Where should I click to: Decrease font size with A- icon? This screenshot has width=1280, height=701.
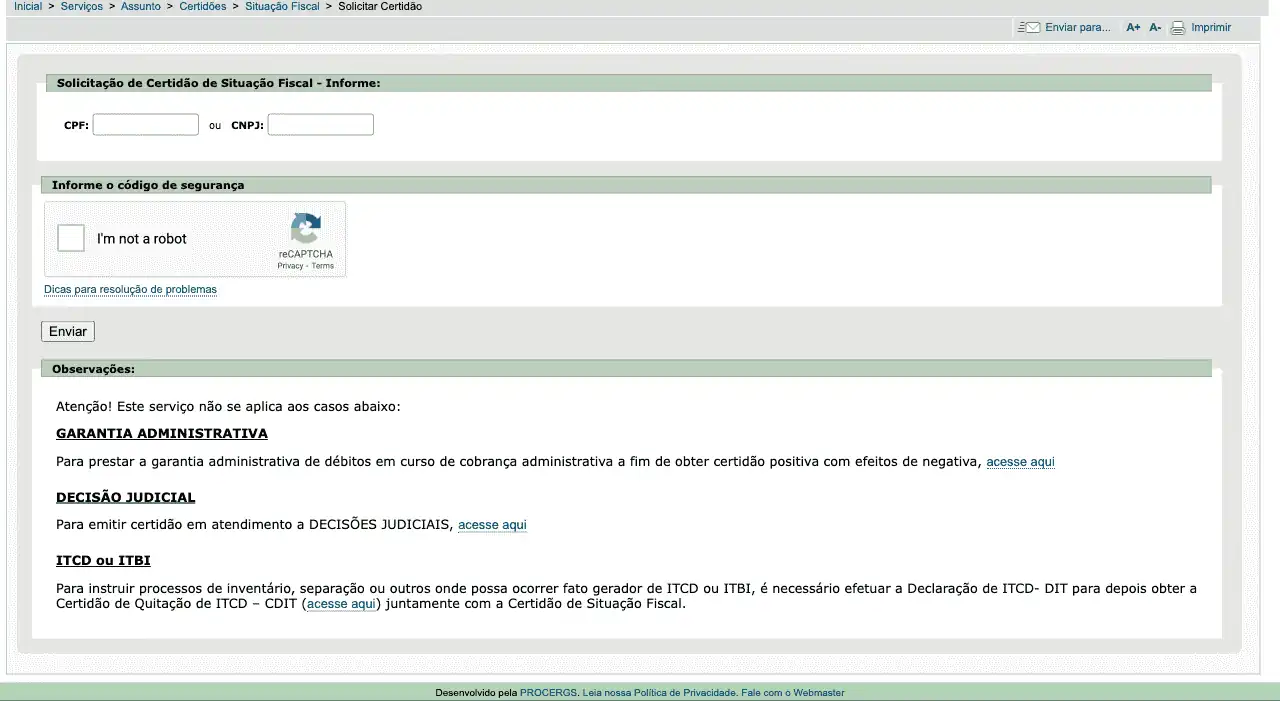1155,28
